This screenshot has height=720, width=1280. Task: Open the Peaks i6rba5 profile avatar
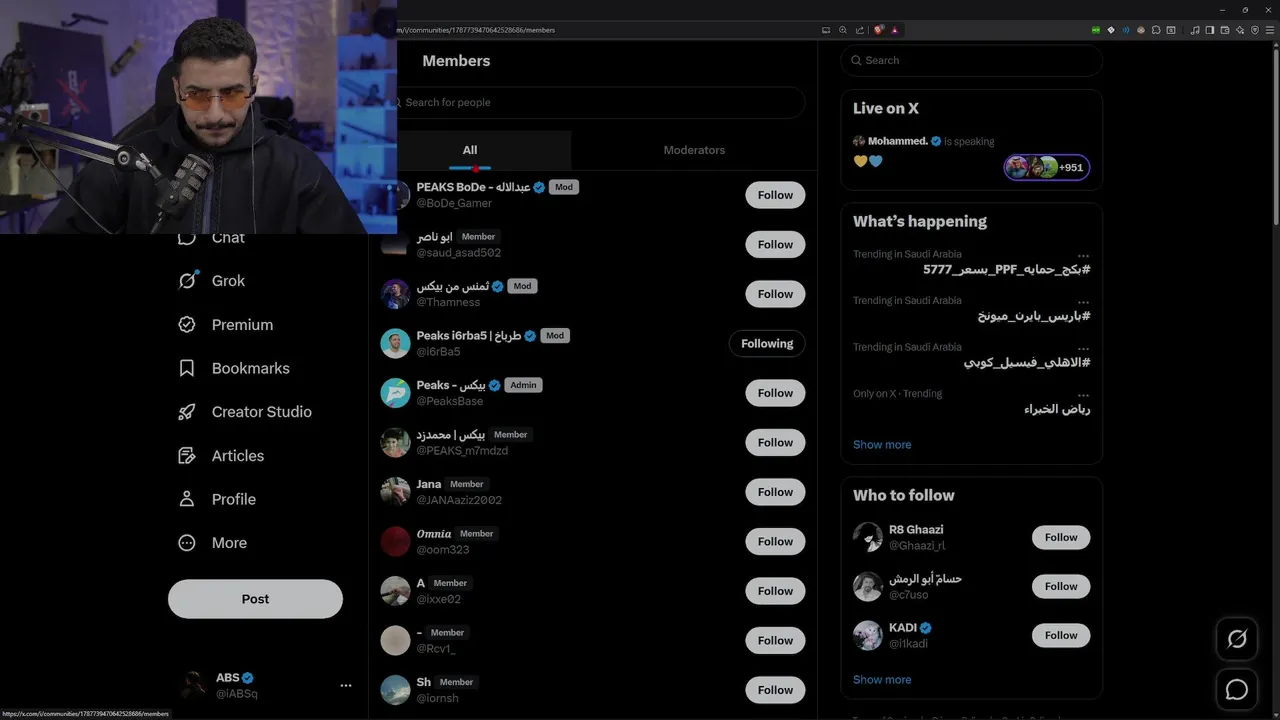coord(395,343)
